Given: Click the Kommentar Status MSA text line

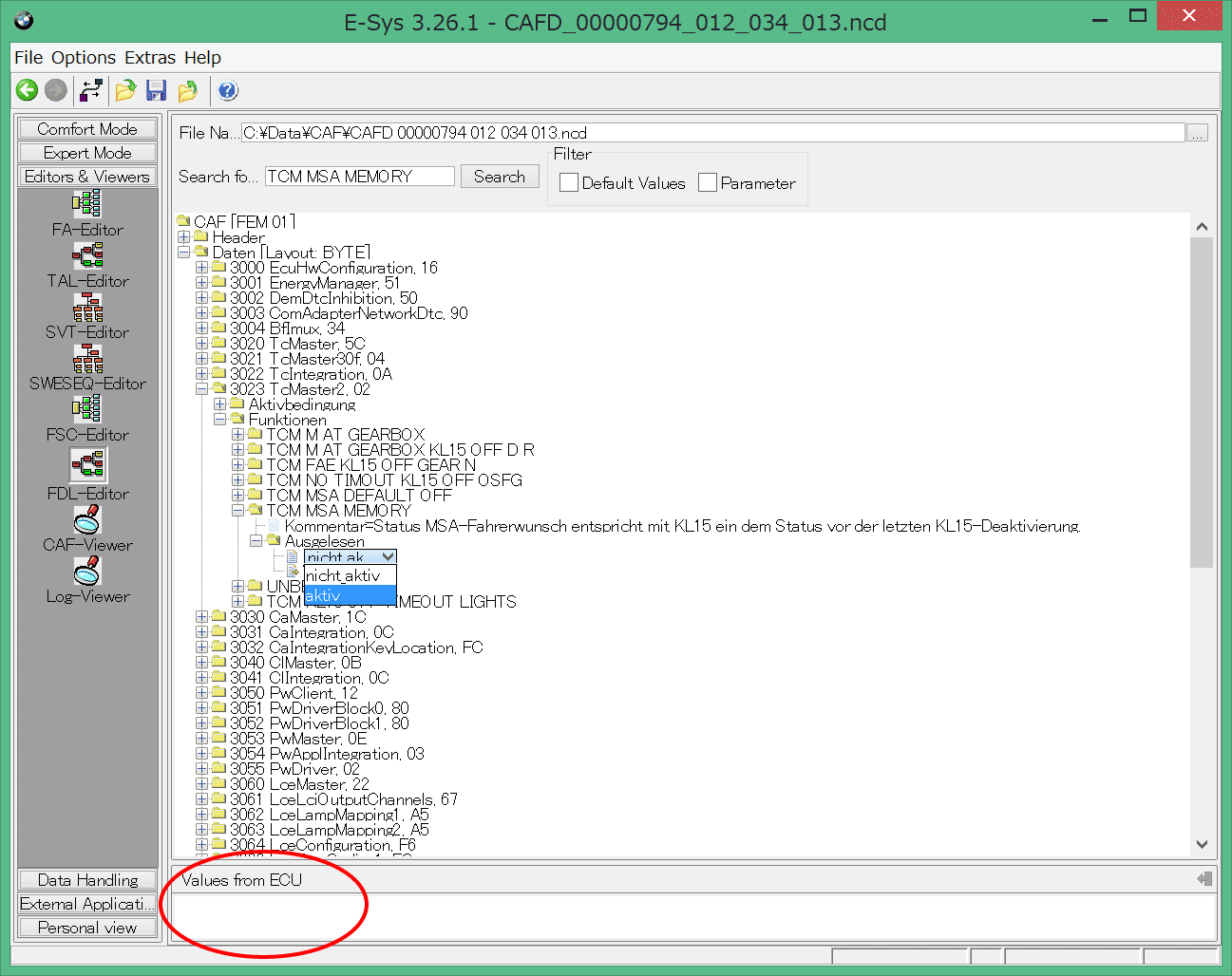Looking at the screenshot, I should 682,526.
